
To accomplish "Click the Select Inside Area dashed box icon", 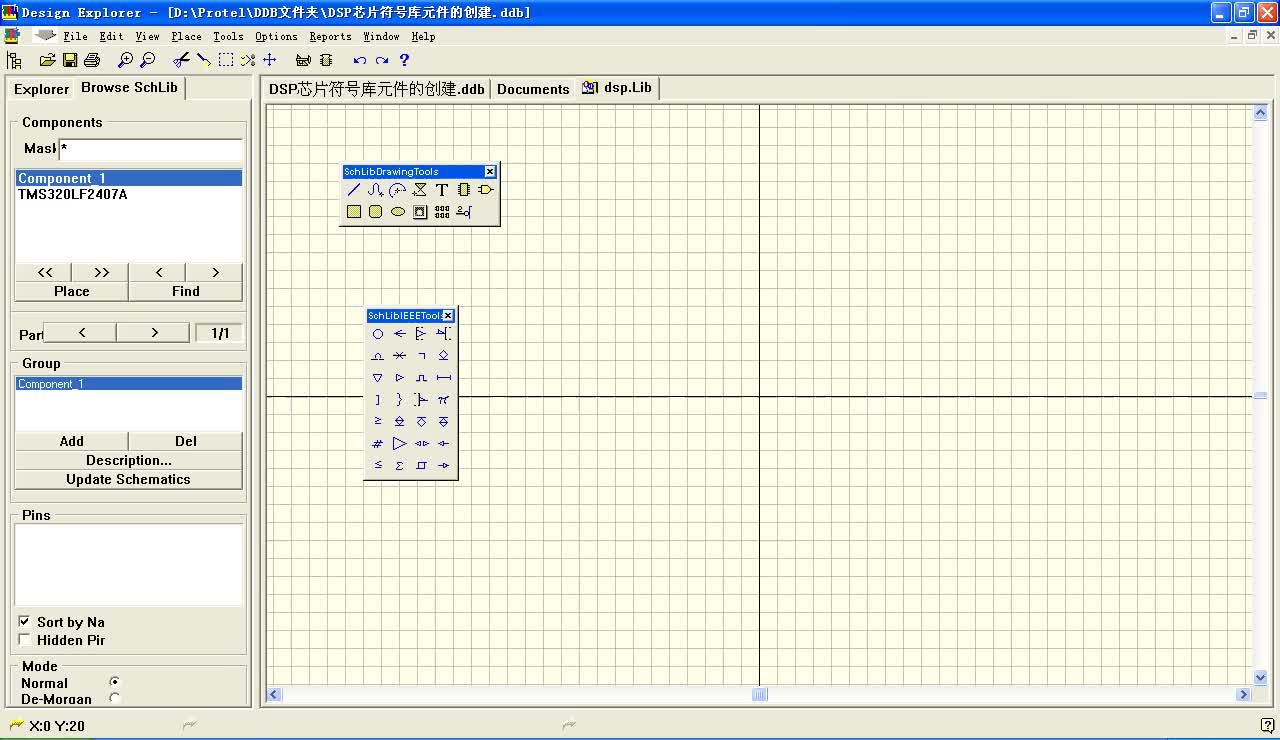I will 226,61.
